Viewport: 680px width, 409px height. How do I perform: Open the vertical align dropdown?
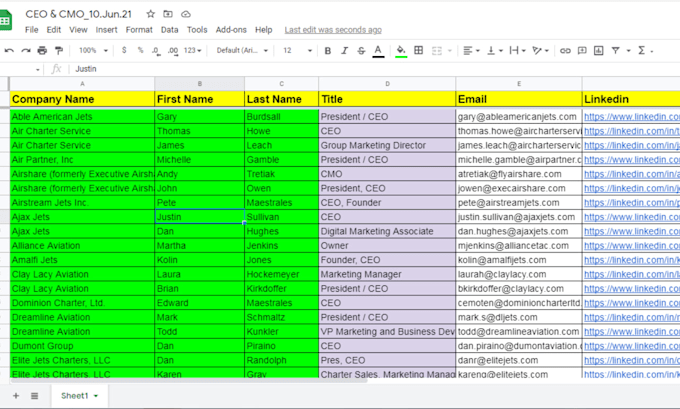click(x=495, y=51)
